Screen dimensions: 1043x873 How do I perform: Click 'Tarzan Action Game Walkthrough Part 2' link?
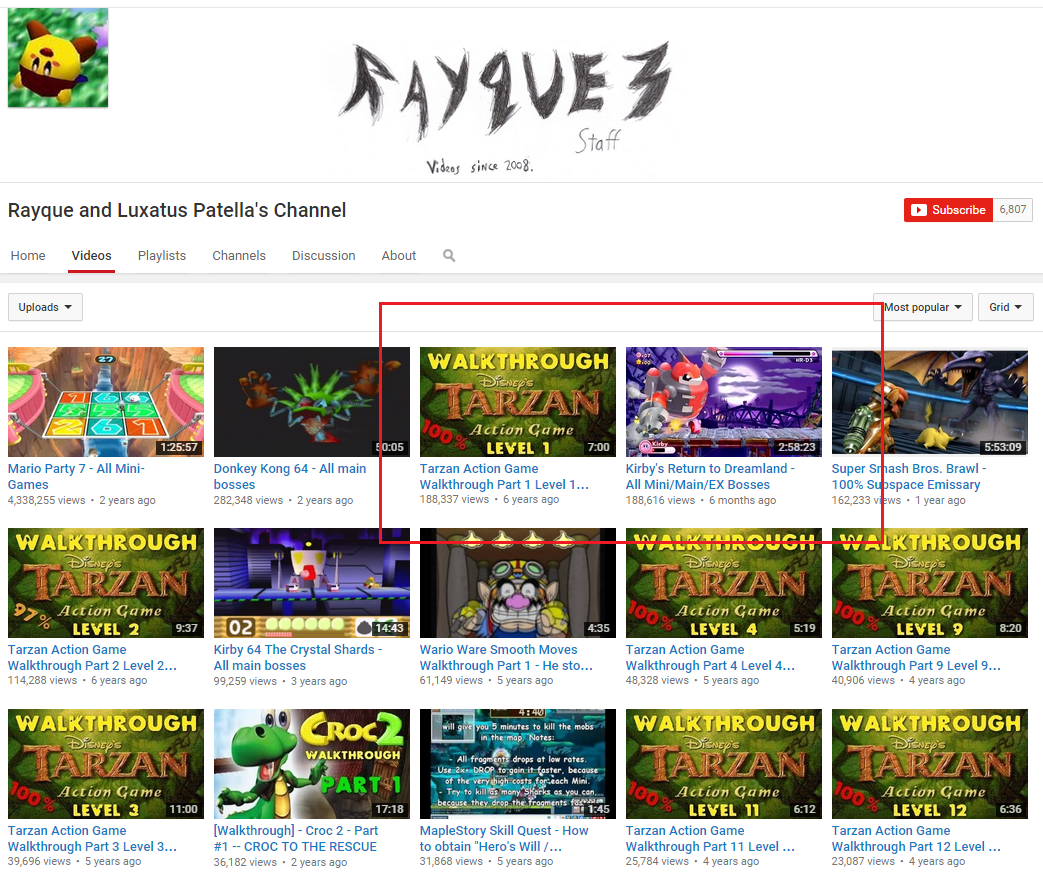(92, 657)
